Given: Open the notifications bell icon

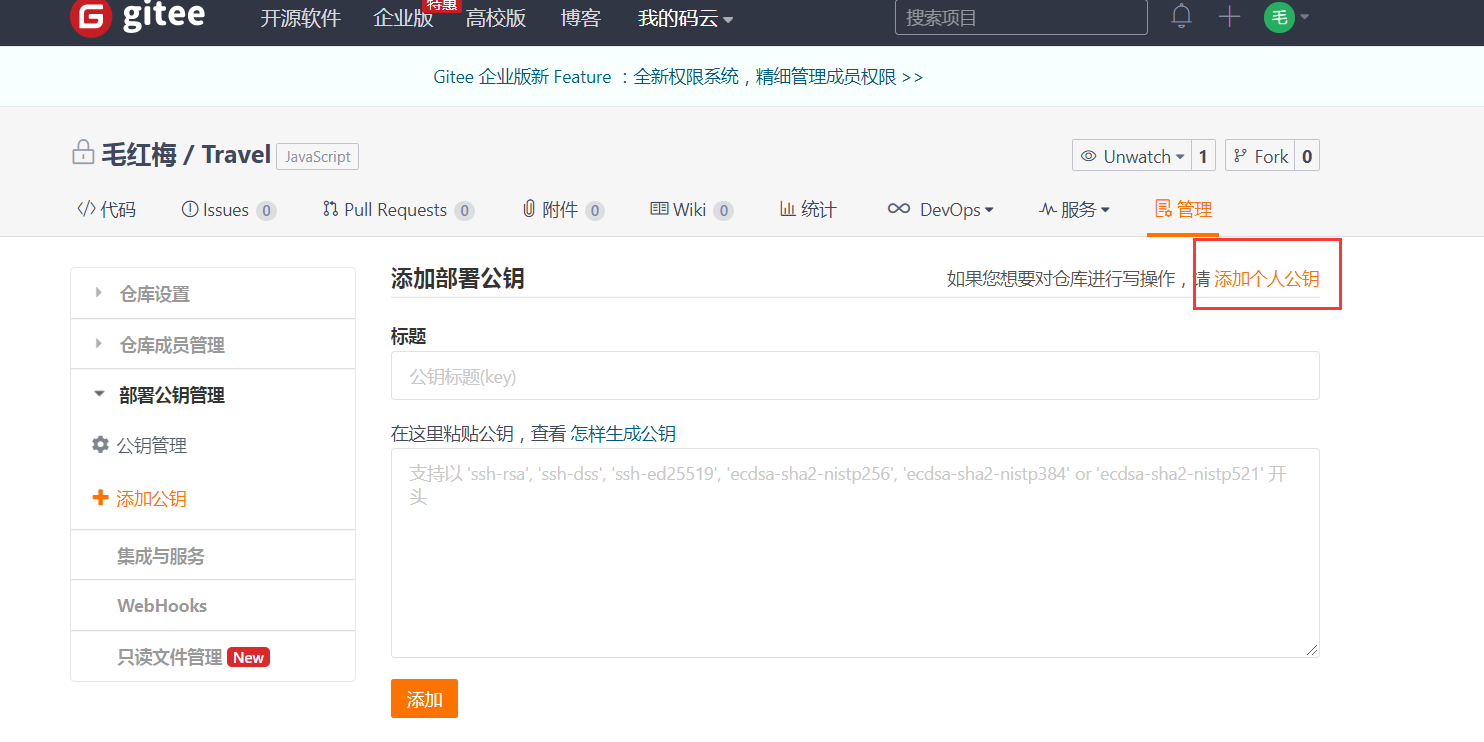Looking at the screenshot, I should point(1182,17).
